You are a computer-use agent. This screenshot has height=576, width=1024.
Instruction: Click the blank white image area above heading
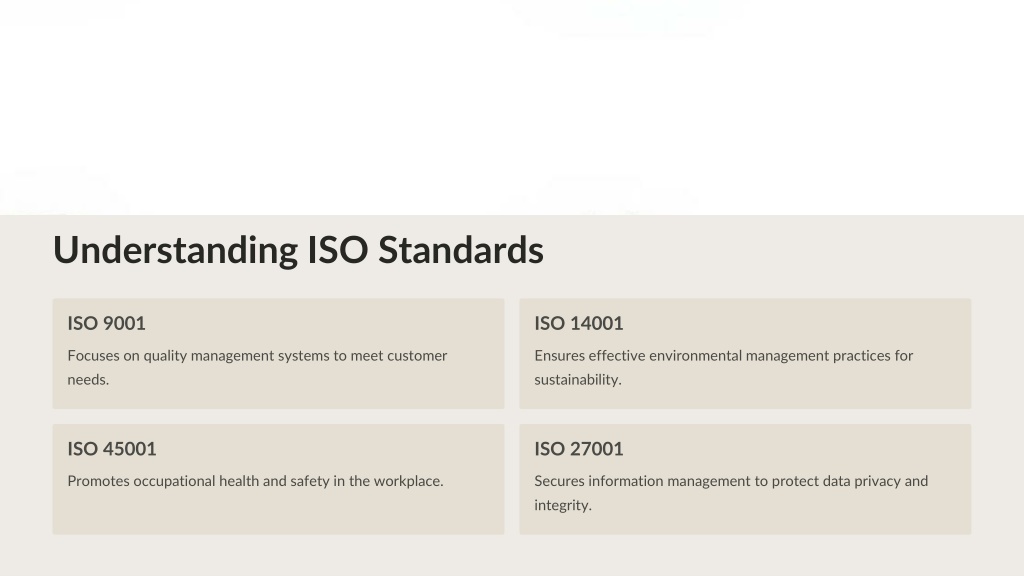pos(512,107)
